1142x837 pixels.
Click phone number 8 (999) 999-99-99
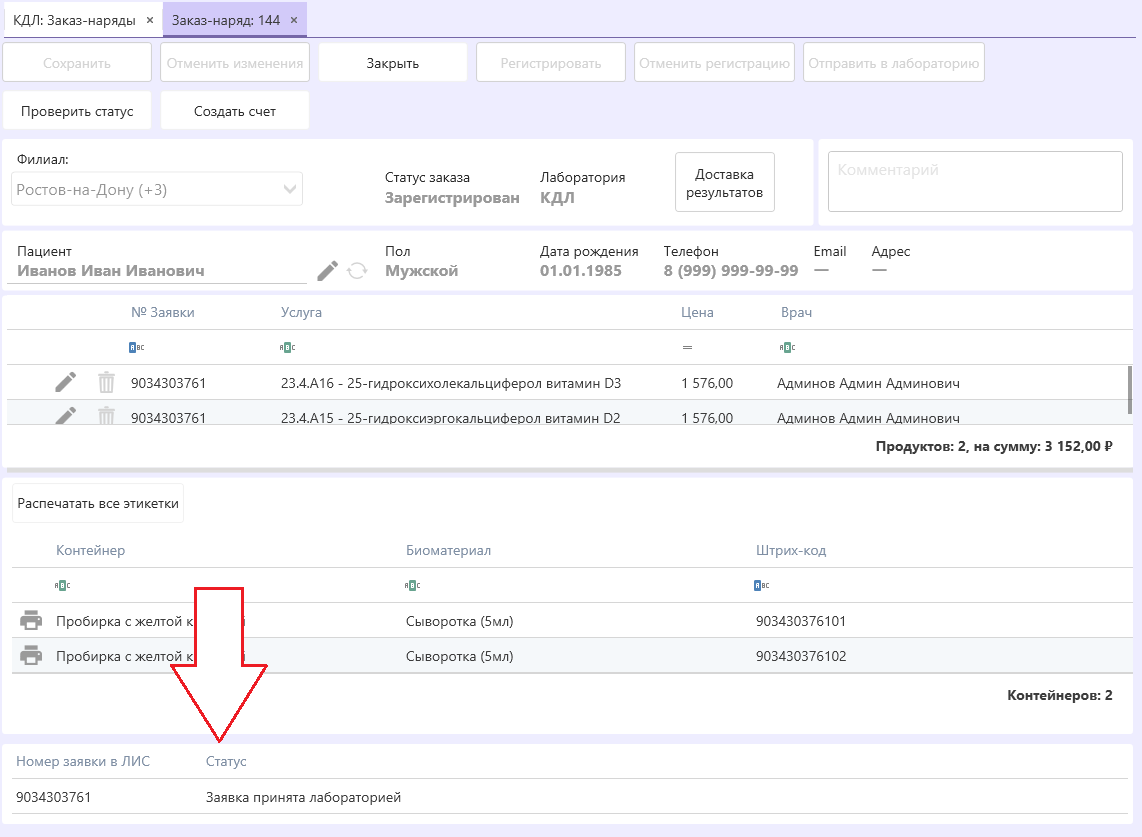pos(731,271)
